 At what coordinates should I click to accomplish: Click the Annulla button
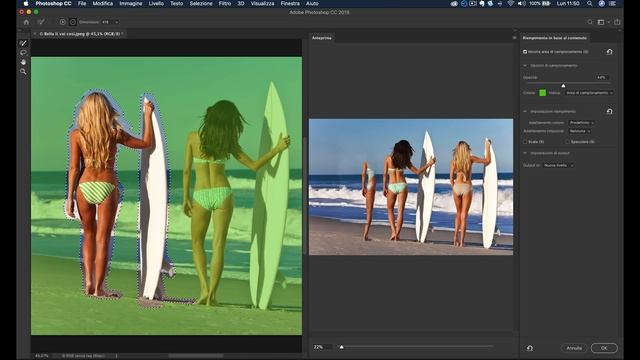click(574, 348)
